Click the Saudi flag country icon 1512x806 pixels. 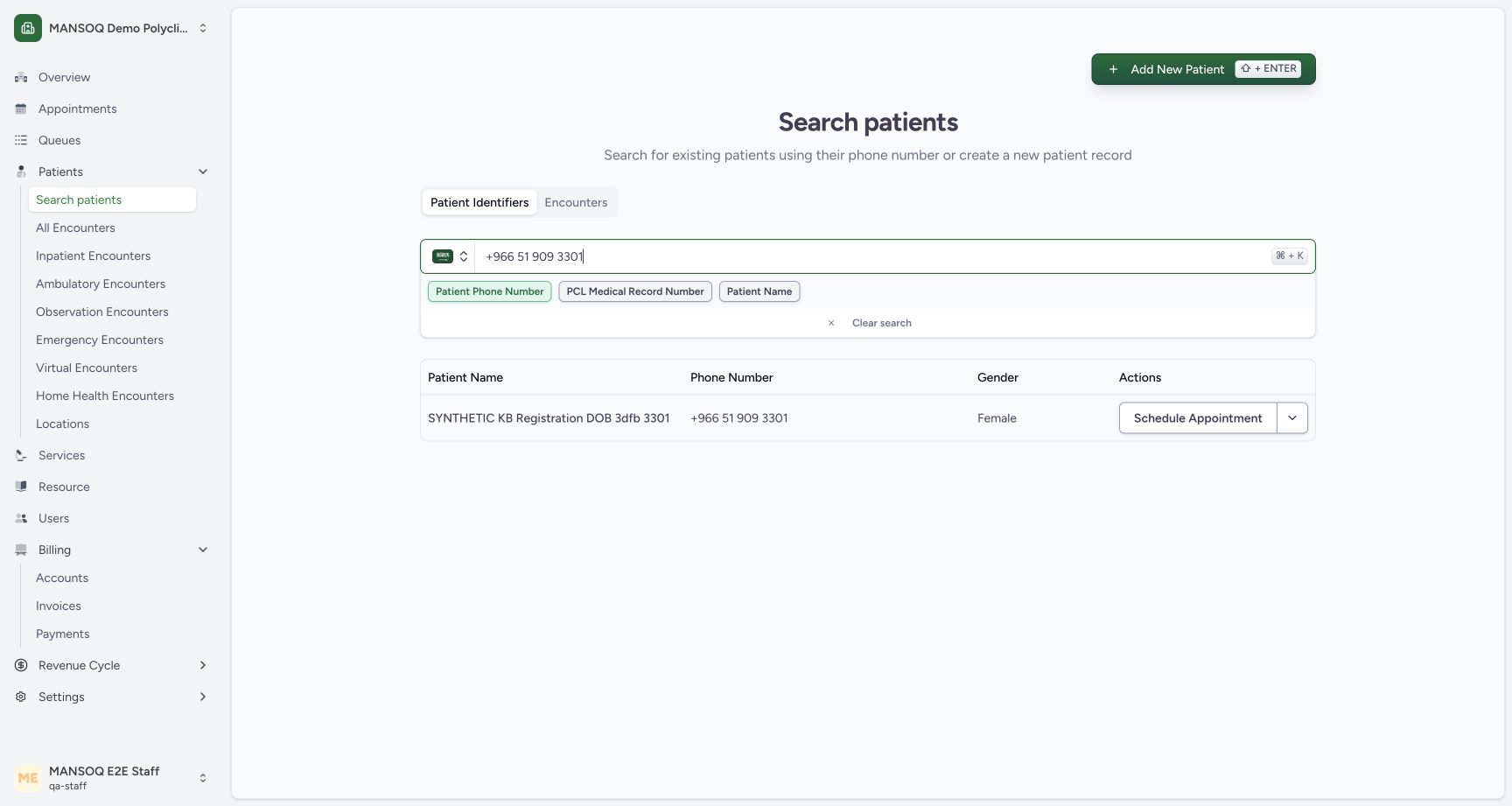coord(443,256)
